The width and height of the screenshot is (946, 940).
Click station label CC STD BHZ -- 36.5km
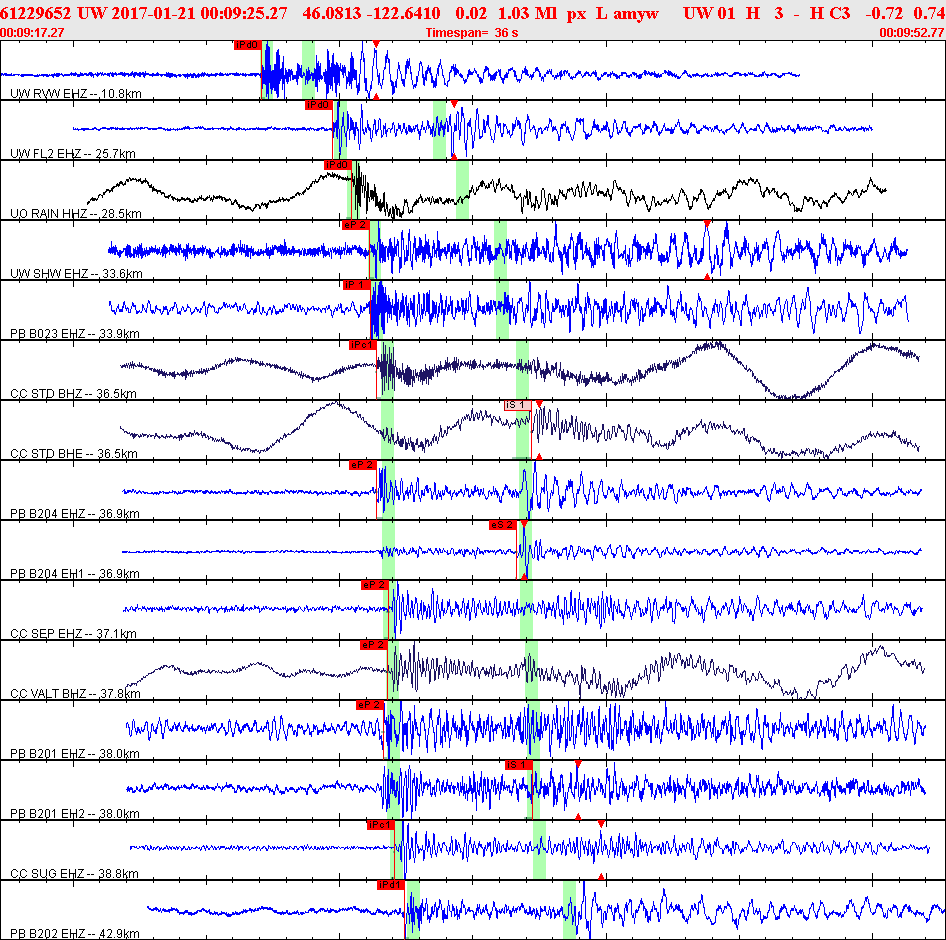(74, 393)
